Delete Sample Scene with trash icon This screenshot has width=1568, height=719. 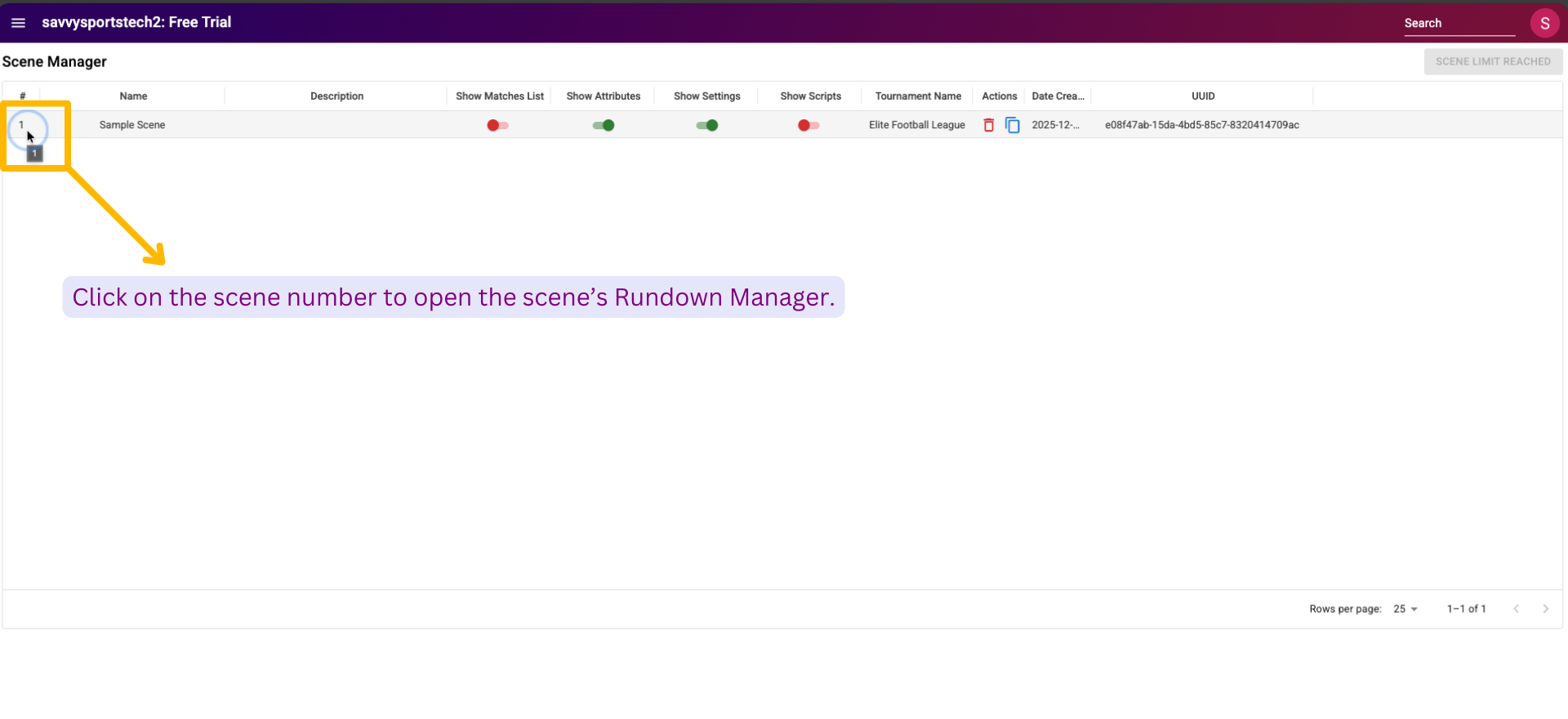(988, 125)
